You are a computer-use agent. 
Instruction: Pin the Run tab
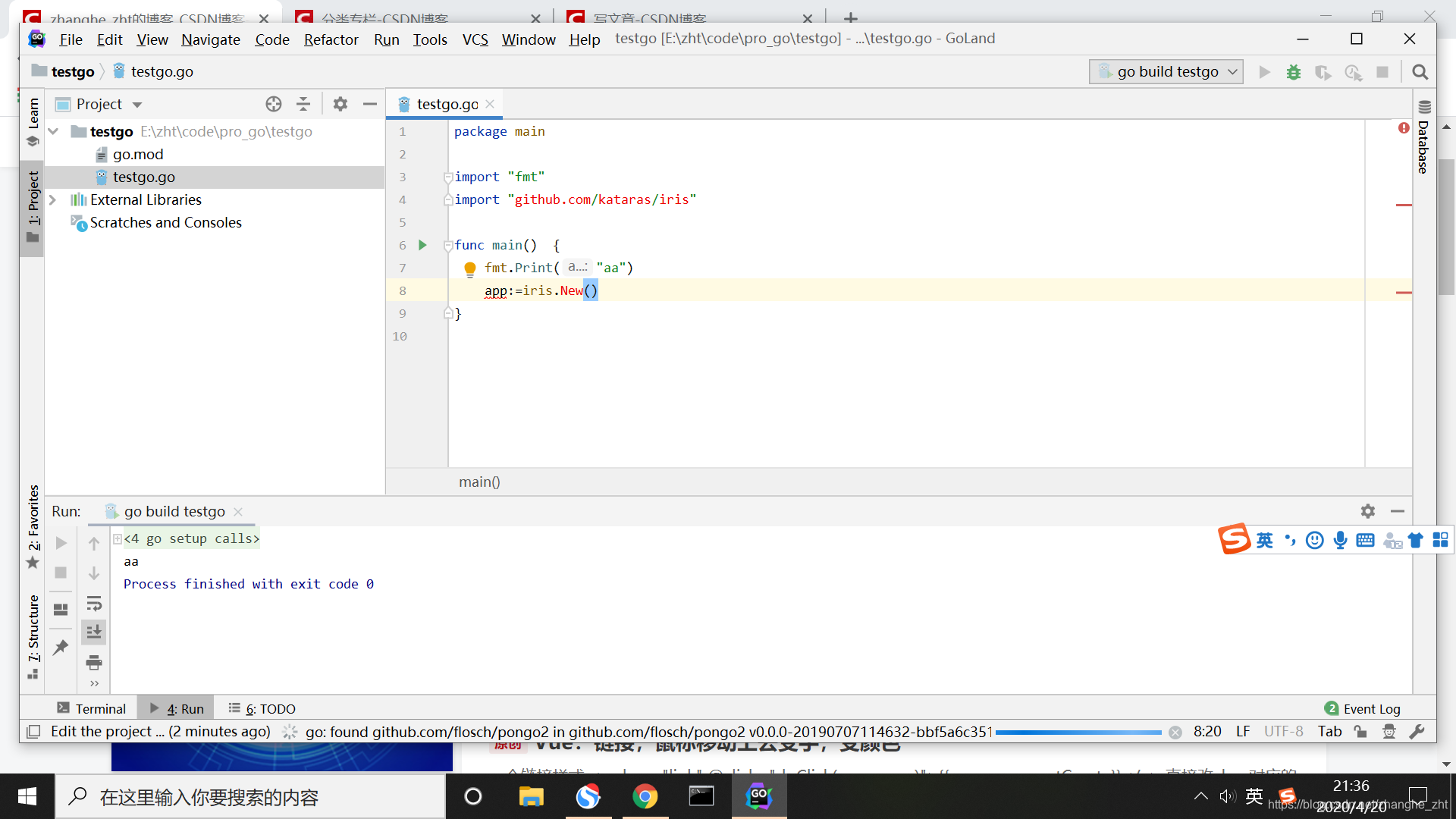click(61, 647)
